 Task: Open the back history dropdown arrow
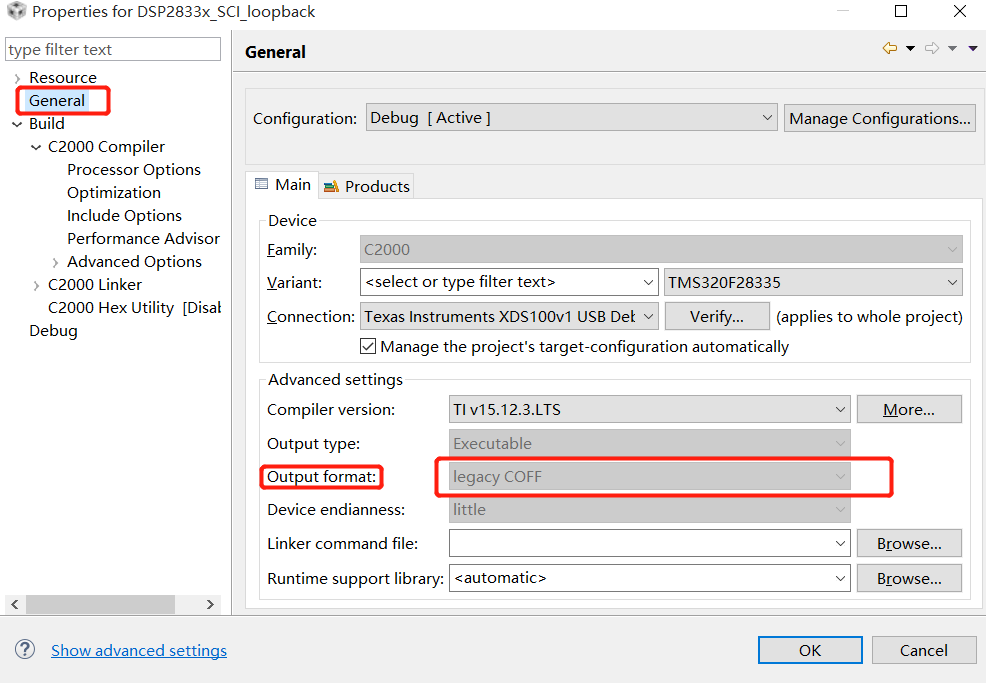tap(910, 49)
